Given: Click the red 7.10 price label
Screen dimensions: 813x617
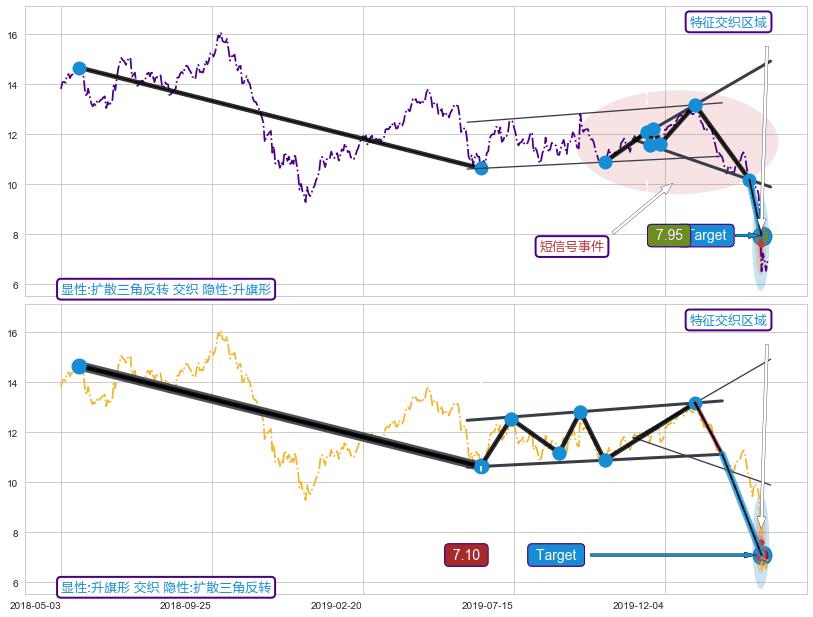Looking at the screenshot, I should click(465, 555).
